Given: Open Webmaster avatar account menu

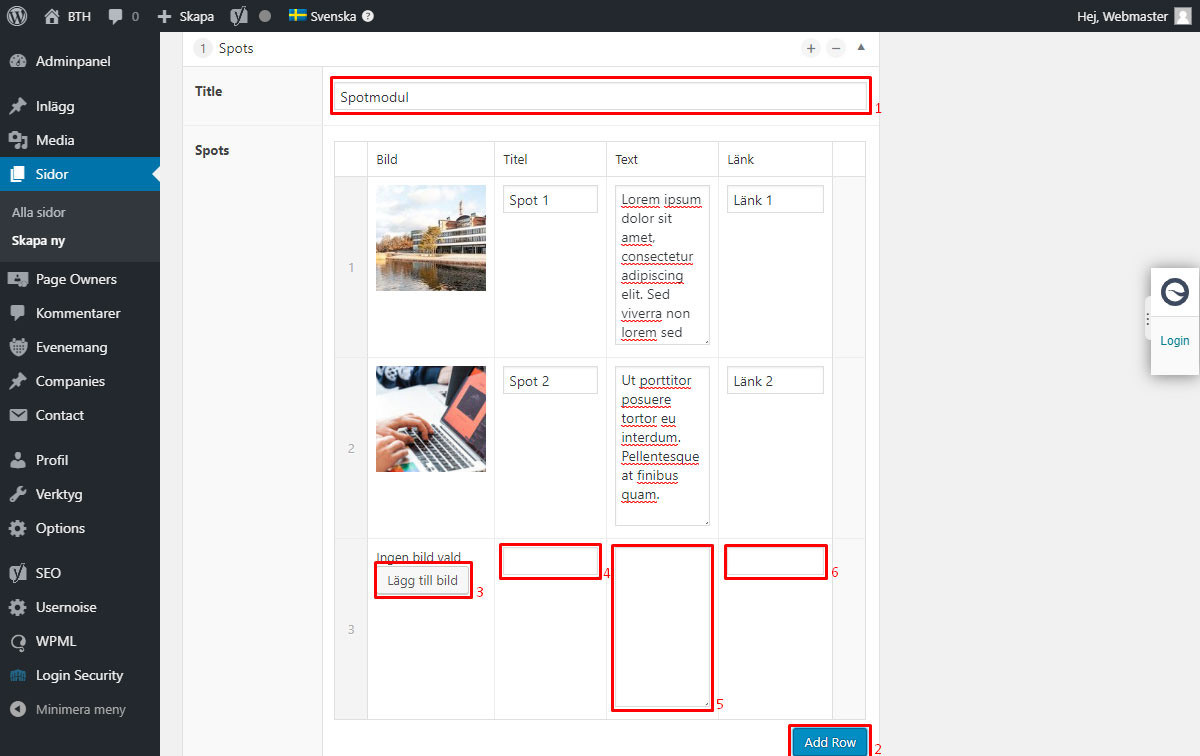Looking at the screenshot, I should pos(1183,16).
